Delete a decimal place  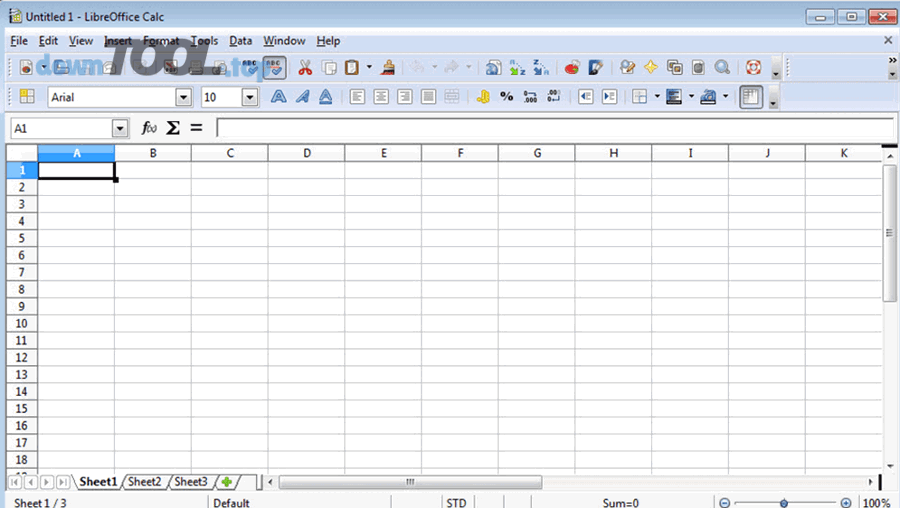click(x=554, y=96)
